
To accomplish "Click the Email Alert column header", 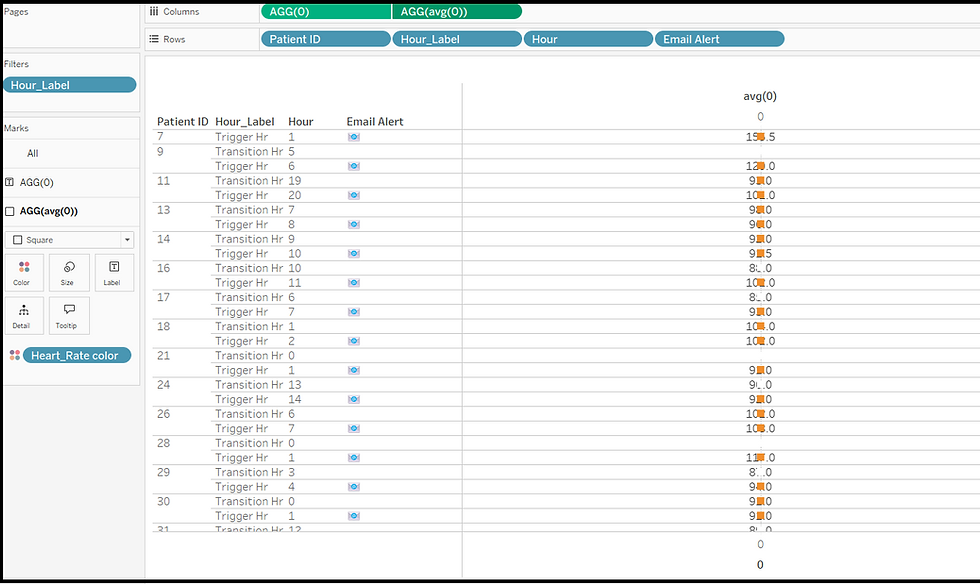I will point(375,122).
